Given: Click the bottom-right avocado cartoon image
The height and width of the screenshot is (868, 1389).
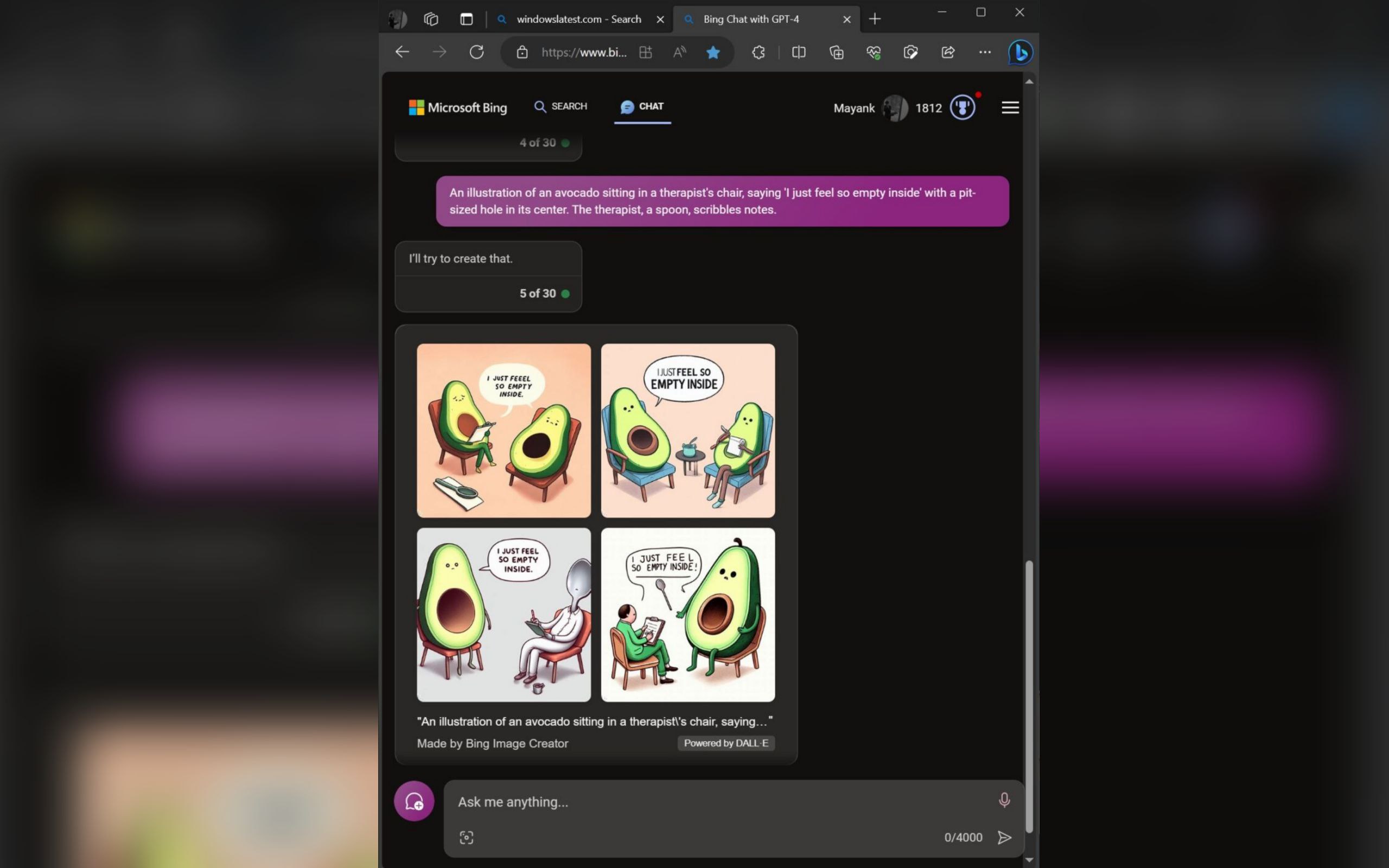Looking at the screenshot, I should pos(688,614).
